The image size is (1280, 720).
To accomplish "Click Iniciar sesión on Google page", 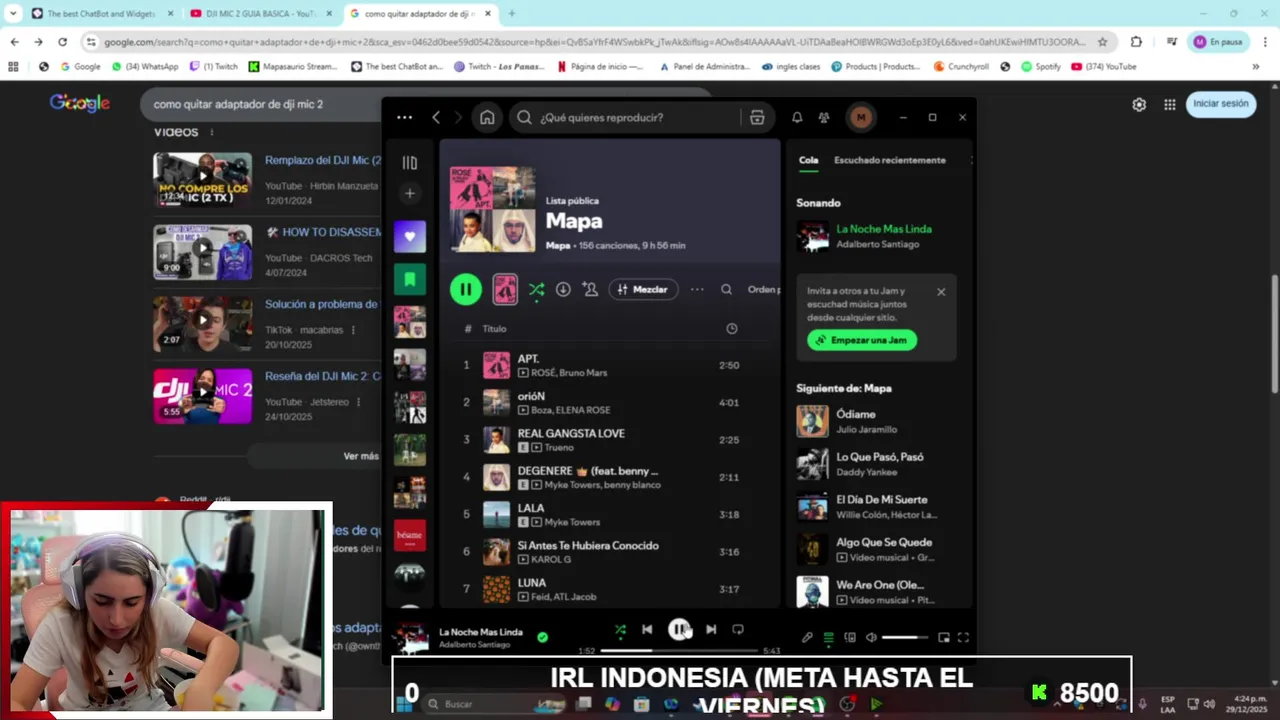I will (1220, 104).
